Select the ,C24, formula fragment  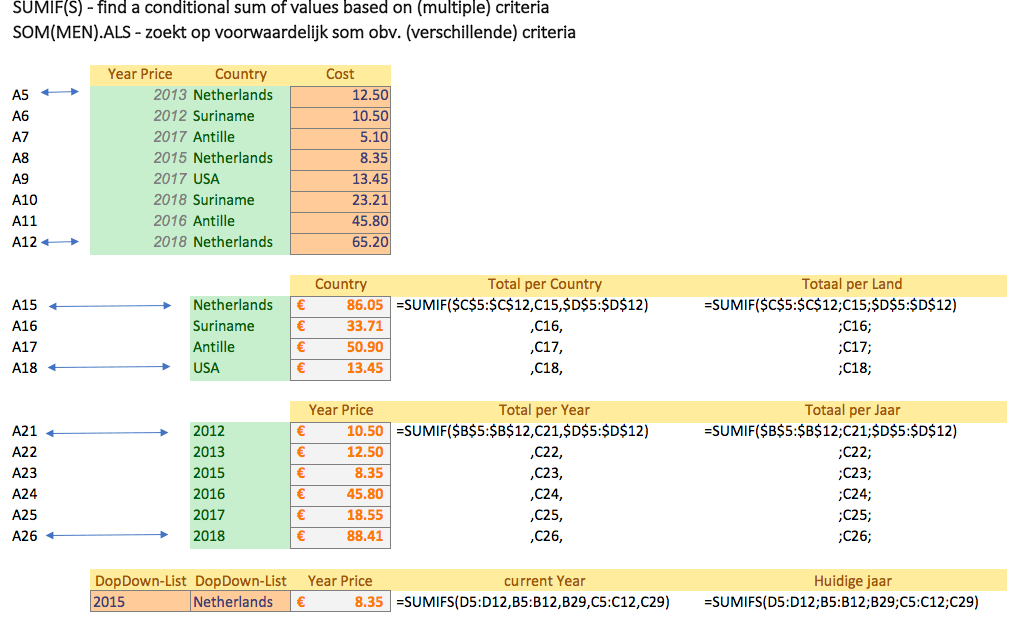[546, 494]
